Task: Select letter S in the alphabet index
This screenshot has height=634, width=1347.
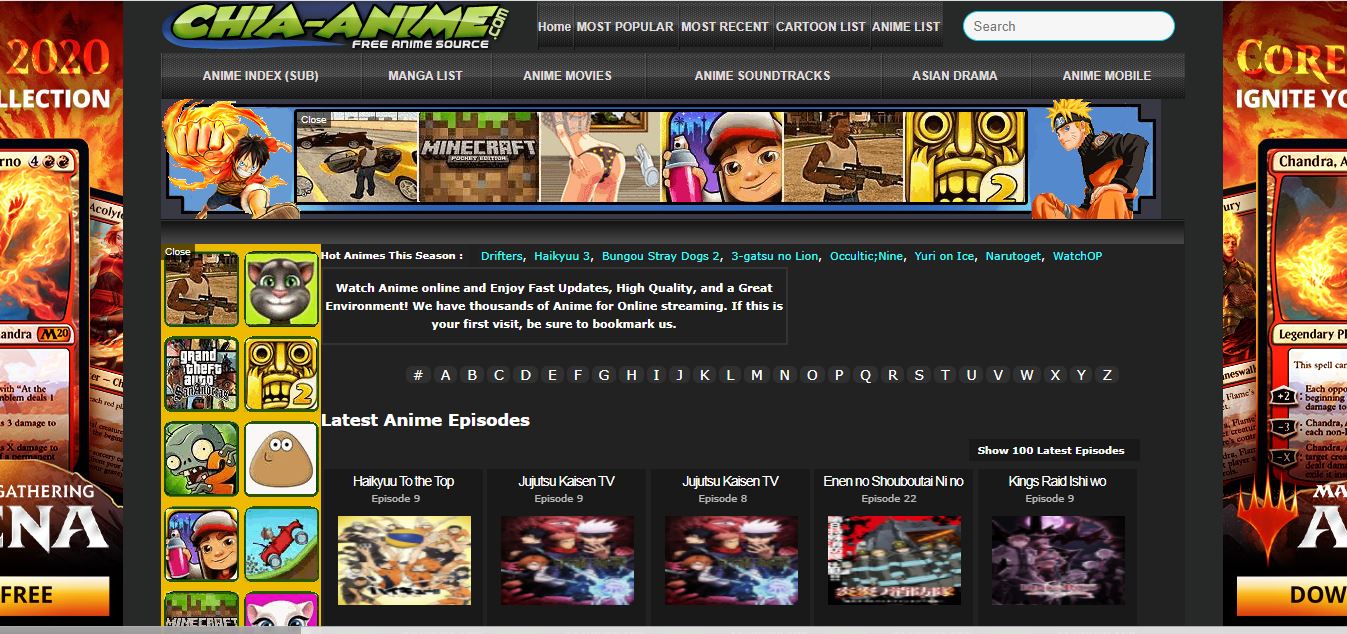Action: pos(918,375)
